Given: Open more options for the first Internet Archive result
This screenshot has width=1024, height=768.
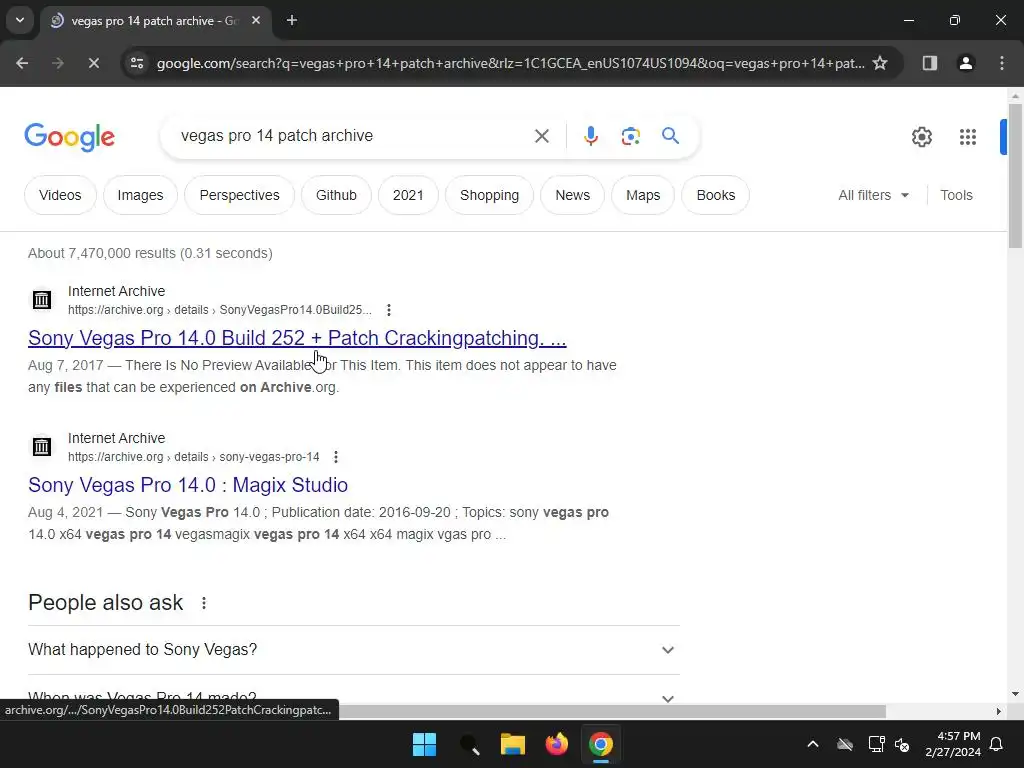Looking at the screenshot, I should tap(389, 310).
